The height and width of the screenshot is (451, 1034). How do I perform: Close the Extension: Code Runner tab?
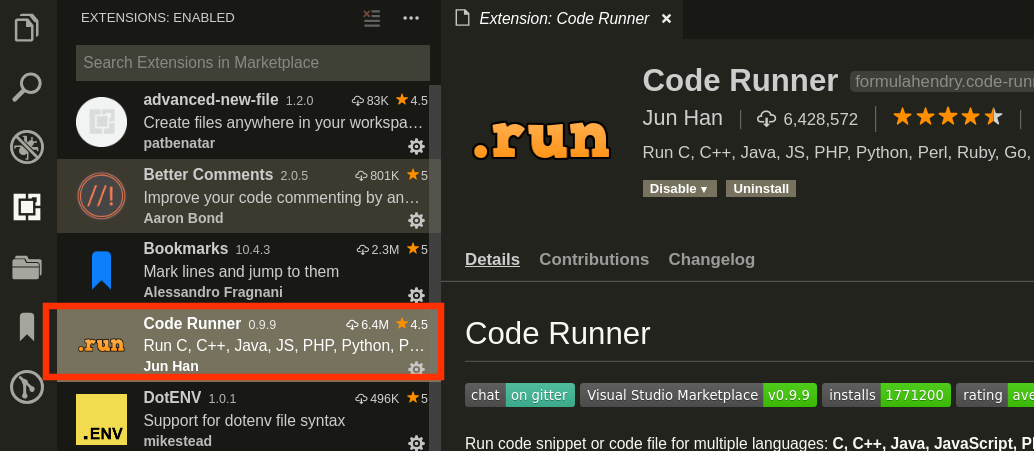(x=666, y=18)
